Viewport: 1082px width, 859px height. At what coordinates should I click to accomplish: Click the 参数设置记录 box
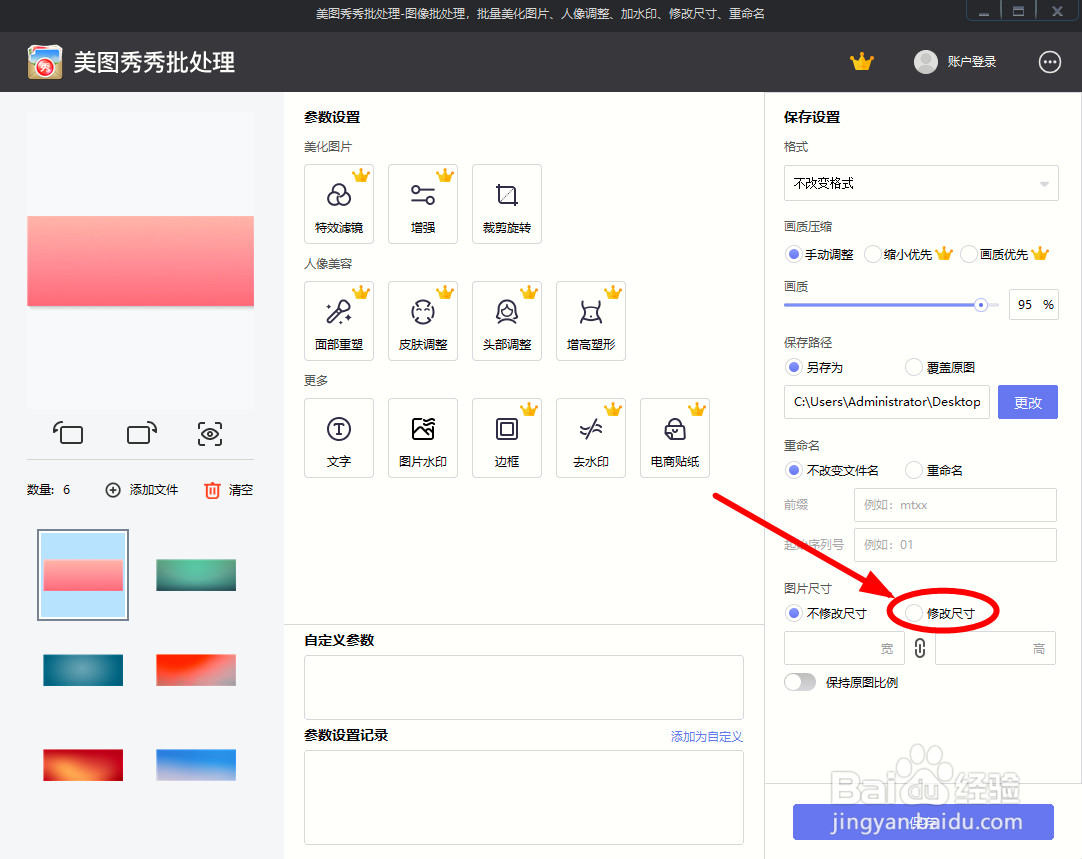click(524, 797)
